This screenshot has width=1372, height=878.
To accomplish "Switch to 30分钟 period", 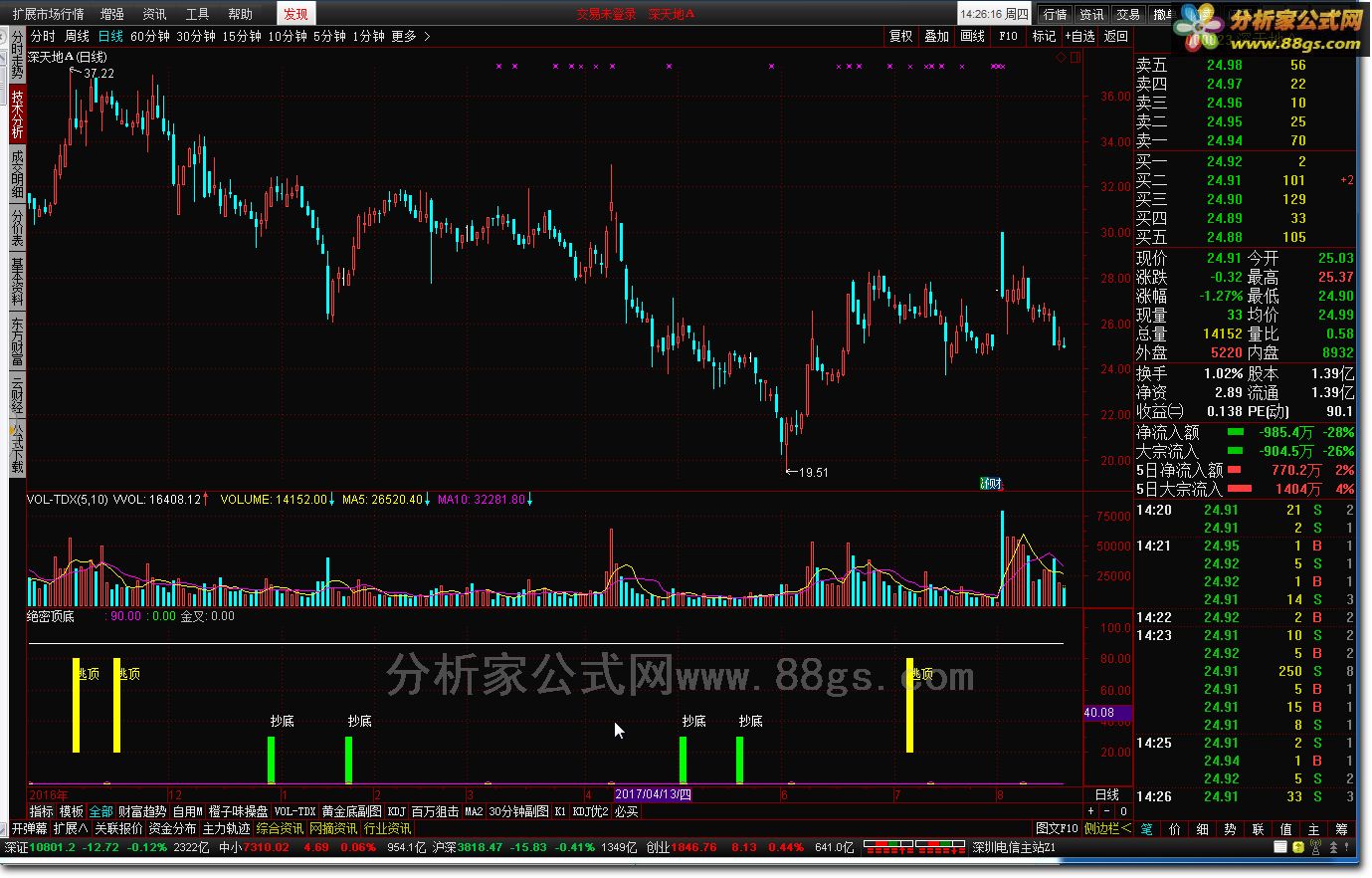I will coord(196,36).
